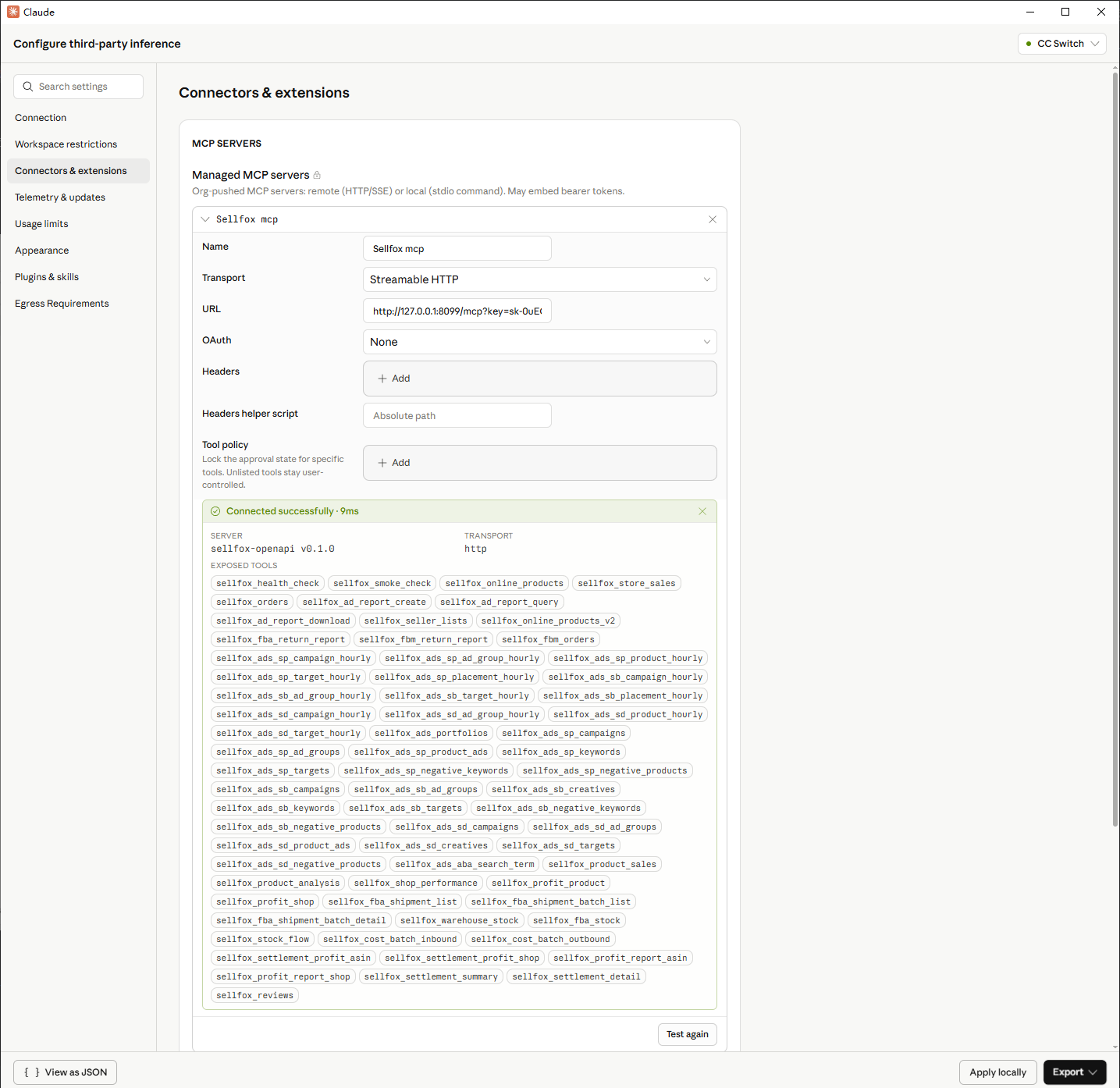Click the sellfox_reviews tool tag
This screenshot has width=1120, height=1088.
(x=255, y=995)
